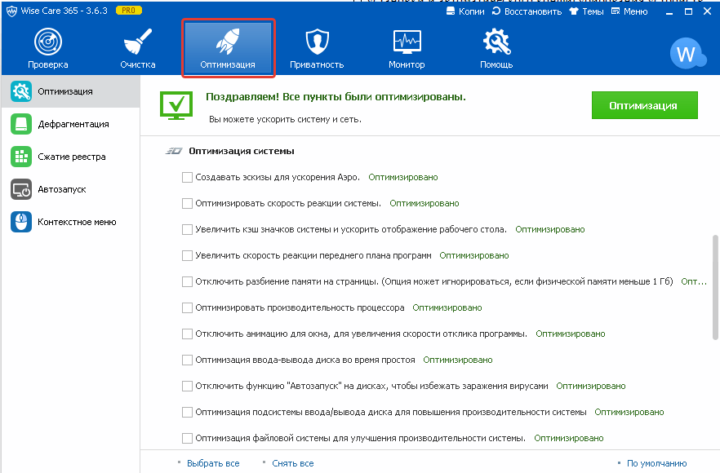The height and width of the screenshot is (473, 720).
Task: Open the Очистка broom icon
Action: tap(137, 42)
